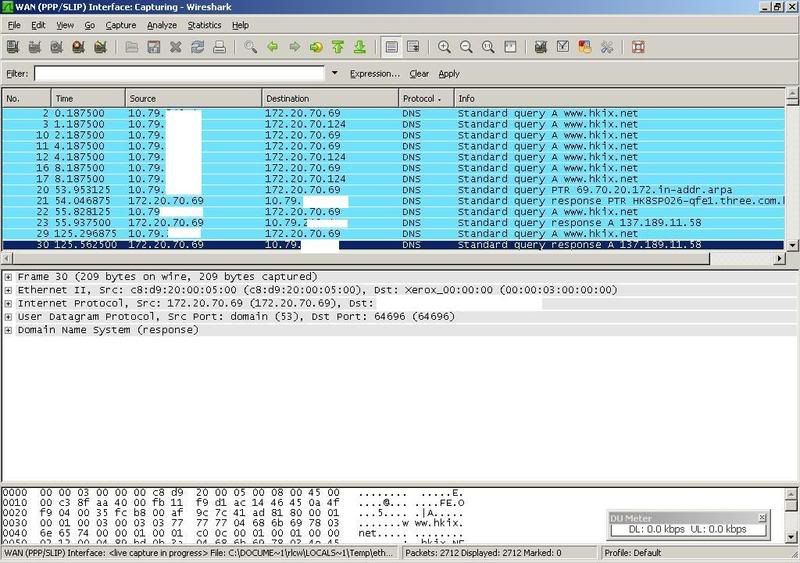Screen dimensions: 800x563
Task: Go to packet number icon
Action: (316, 47)
